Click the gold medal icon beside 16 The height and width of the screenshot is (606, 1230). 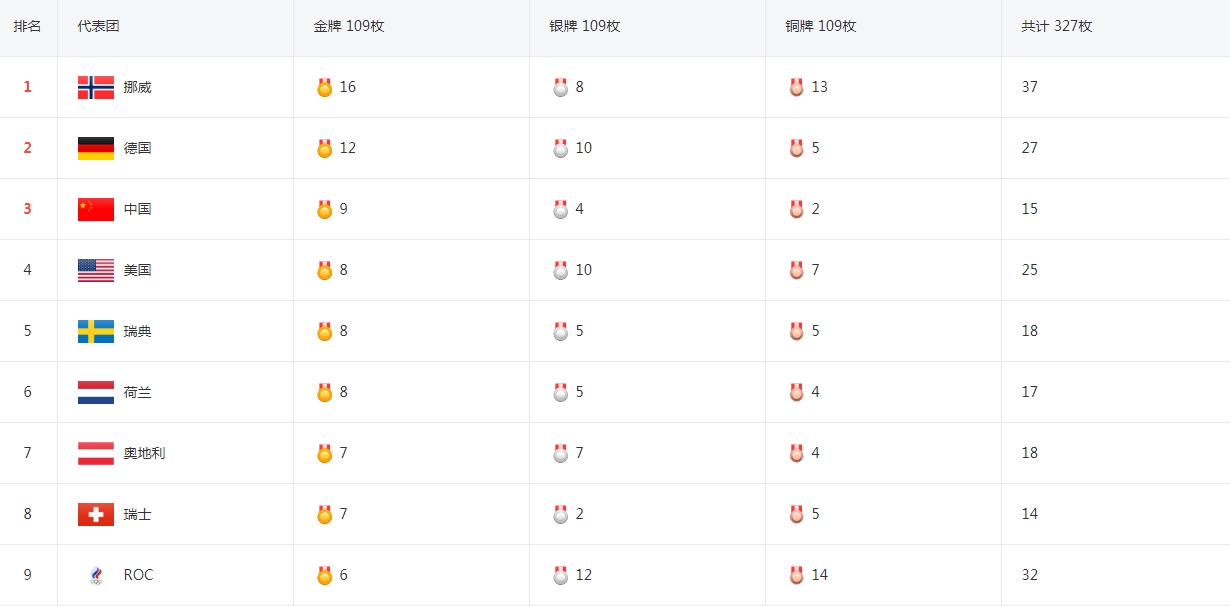click(324, 87)
